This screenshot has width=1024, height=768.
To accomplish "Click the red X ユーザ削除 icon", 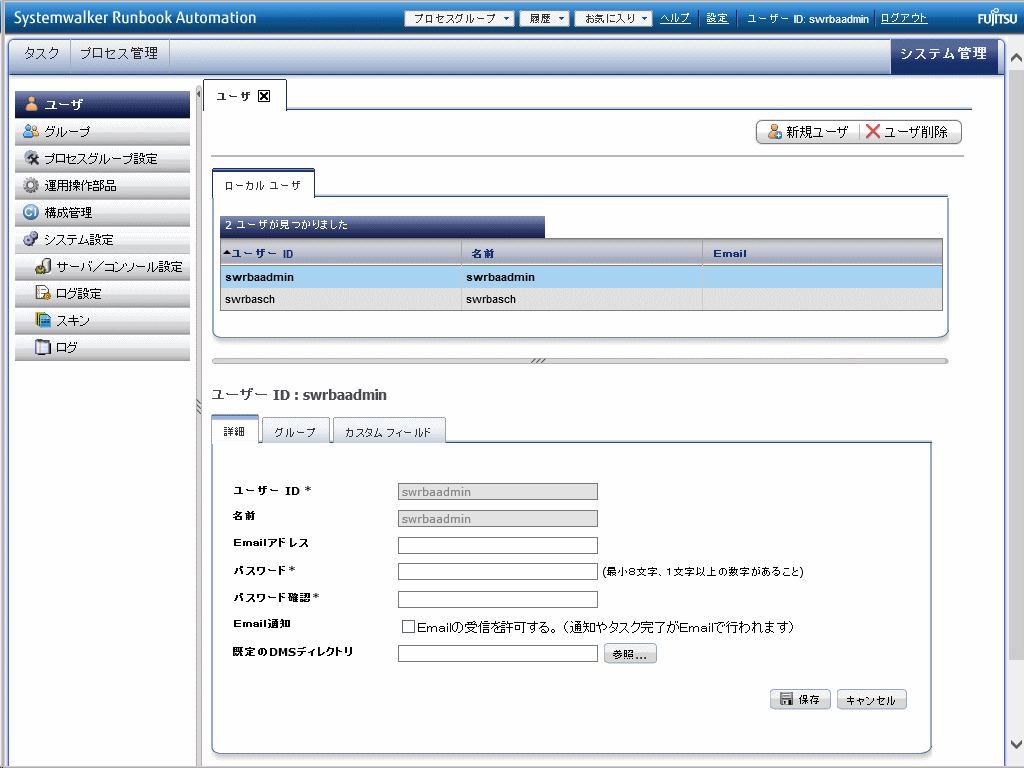I will pyautogui.click(x=872, y=131).
